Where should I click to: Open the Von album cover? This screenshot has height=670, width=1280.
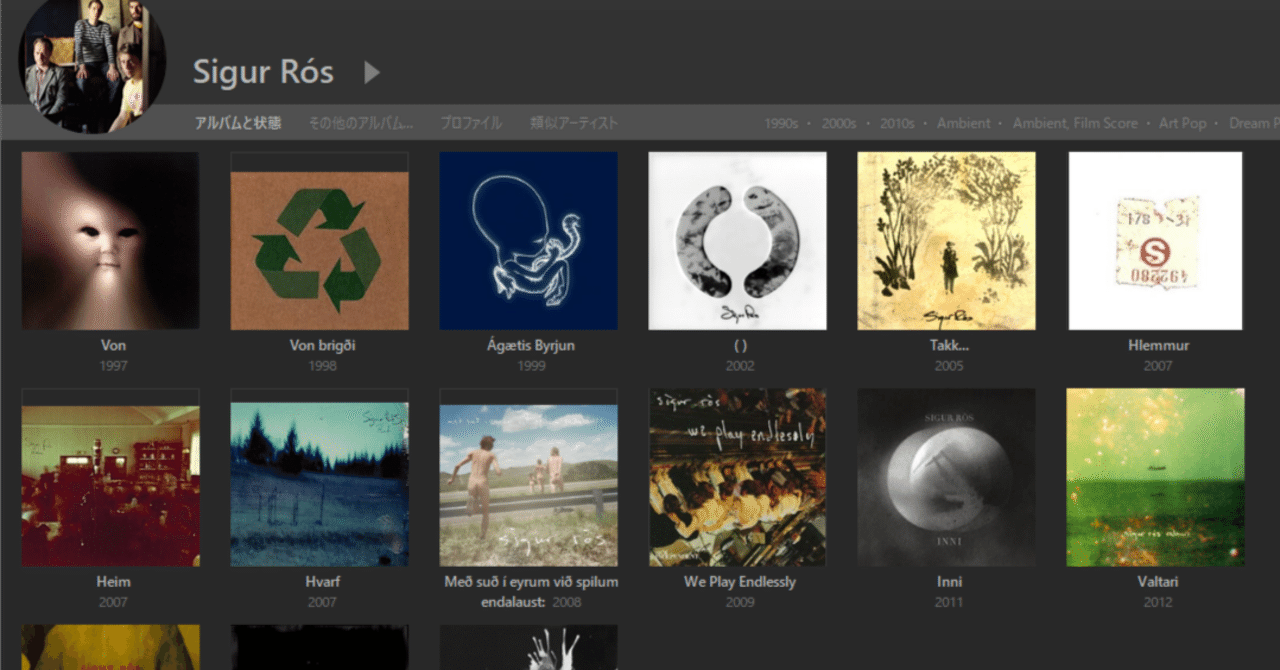tap(110, 240)
